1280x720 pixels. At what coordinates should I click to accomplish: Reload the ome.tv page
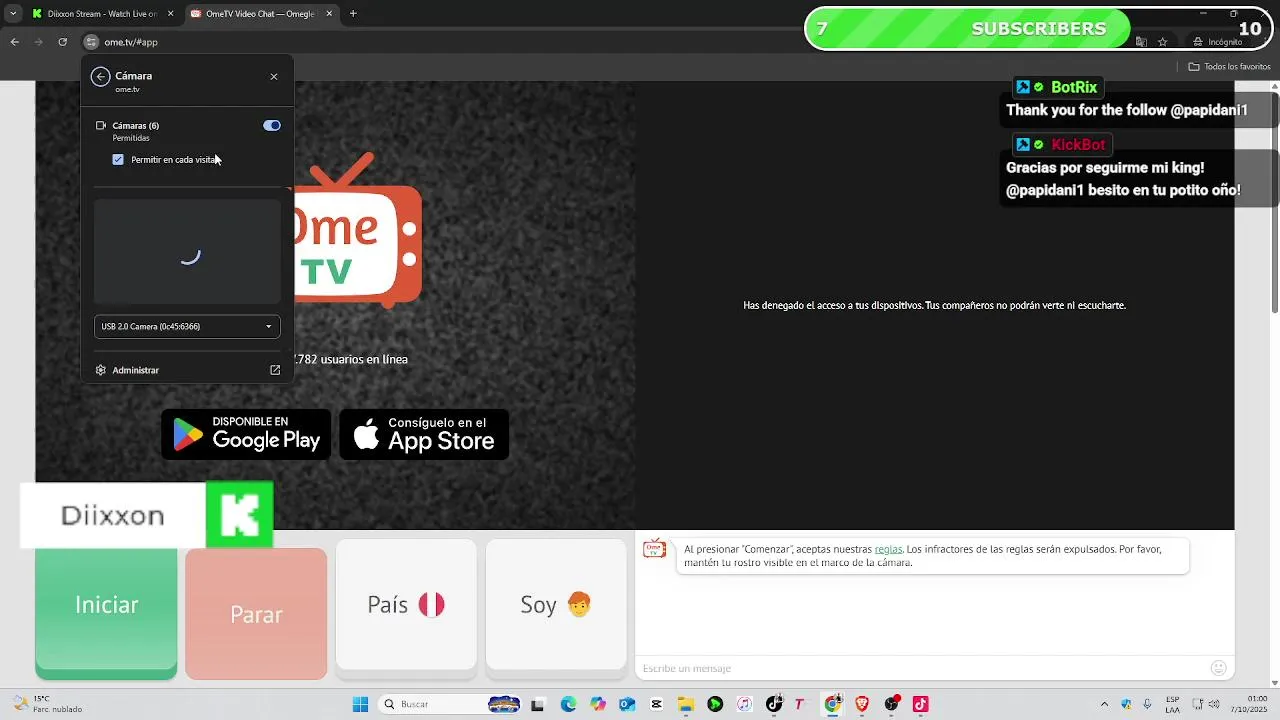pyautogui.click(x=62, y=42)
